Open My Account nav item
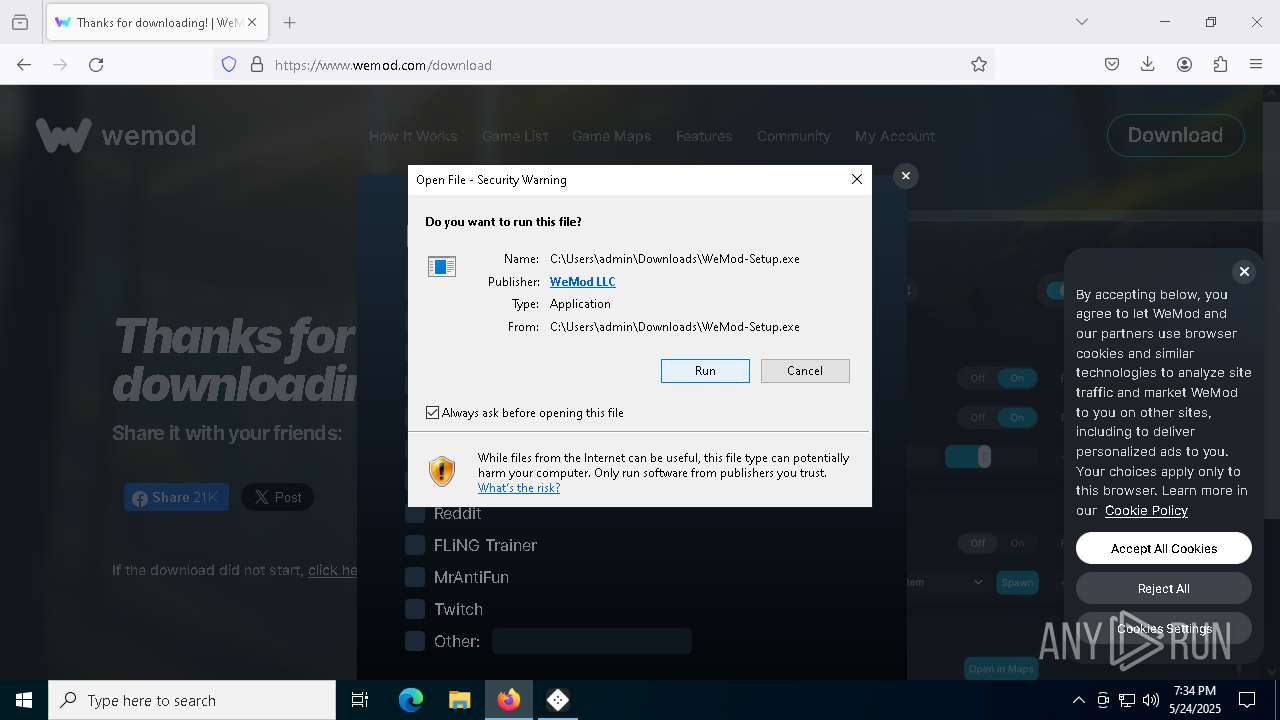1280x720 pixels. tap(895, 136)
